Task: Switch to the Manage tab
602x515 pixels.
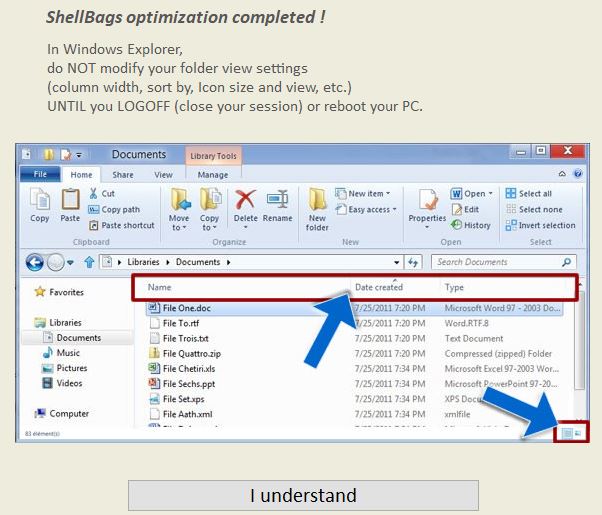Action: (213, 175)
